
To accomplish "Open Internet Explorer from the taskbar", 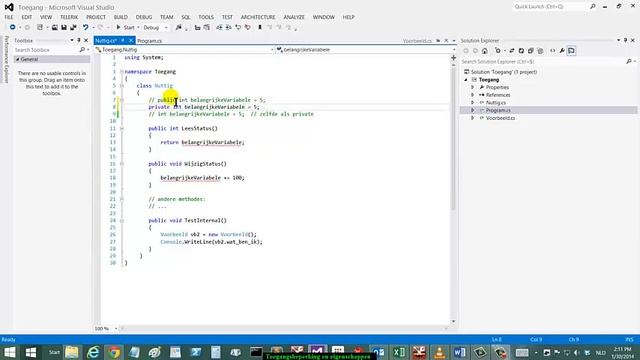I will pyautogui.click(x=93, y=352).
